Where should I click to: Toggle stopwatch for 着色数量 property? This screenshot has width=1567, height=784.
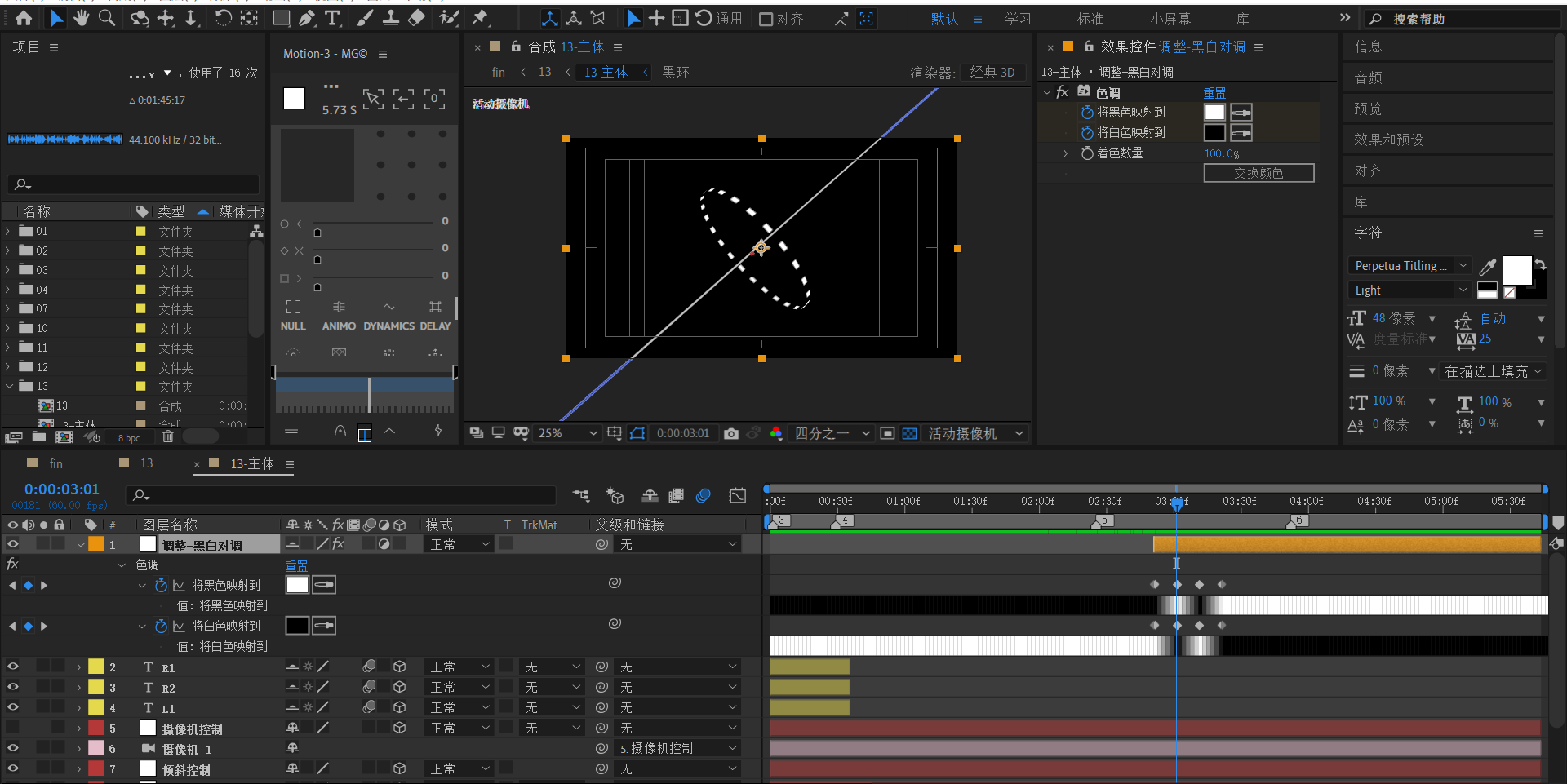(x=1087, y=153)
